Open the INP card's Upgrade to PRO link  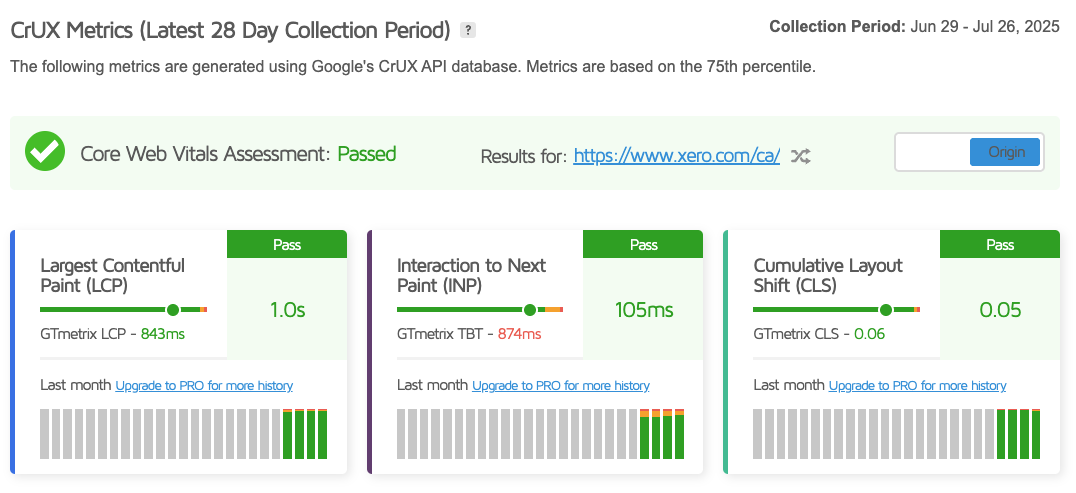(x=561, y=386)
